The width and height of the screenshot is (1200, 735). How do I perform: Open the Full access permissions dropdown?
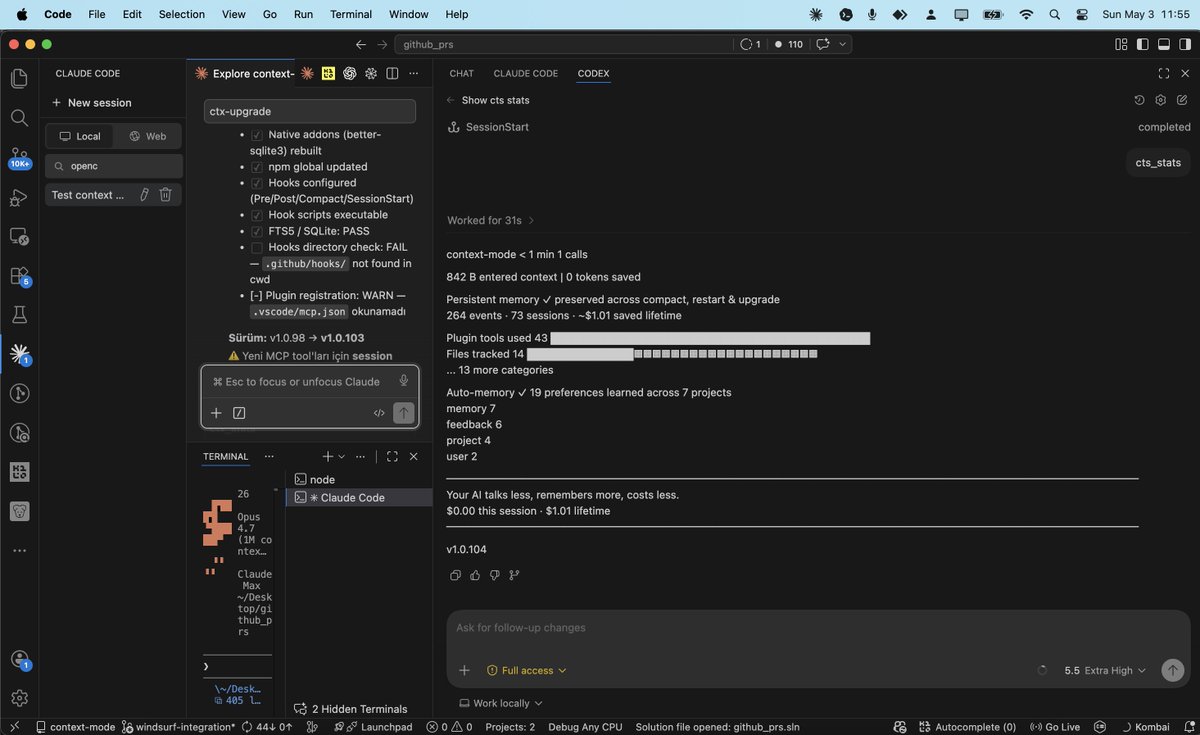point(526,670)
